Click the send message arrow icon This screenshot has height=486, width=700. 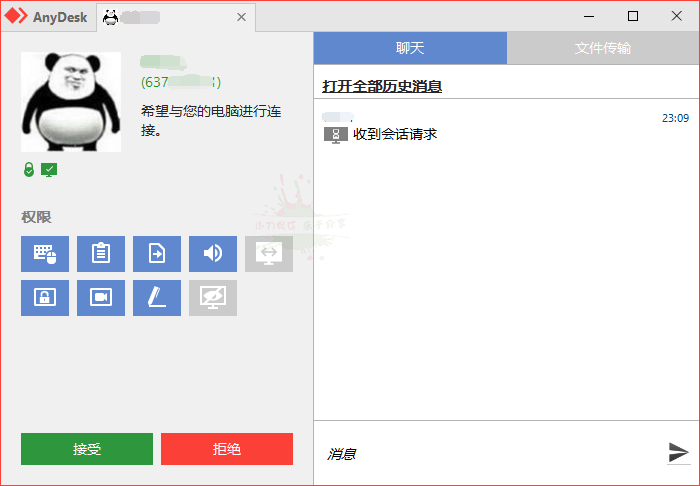[678, 452]
